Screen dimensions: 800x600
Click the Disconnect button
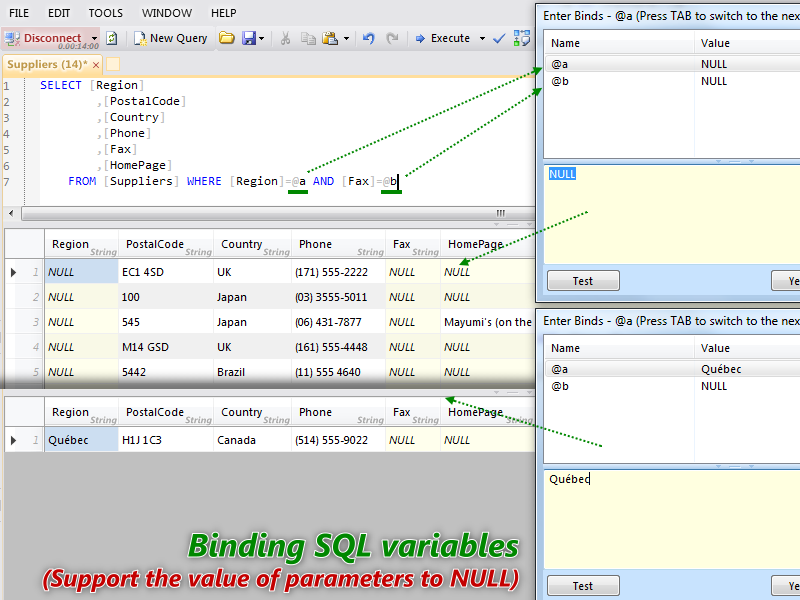click(x=44, y=38)
